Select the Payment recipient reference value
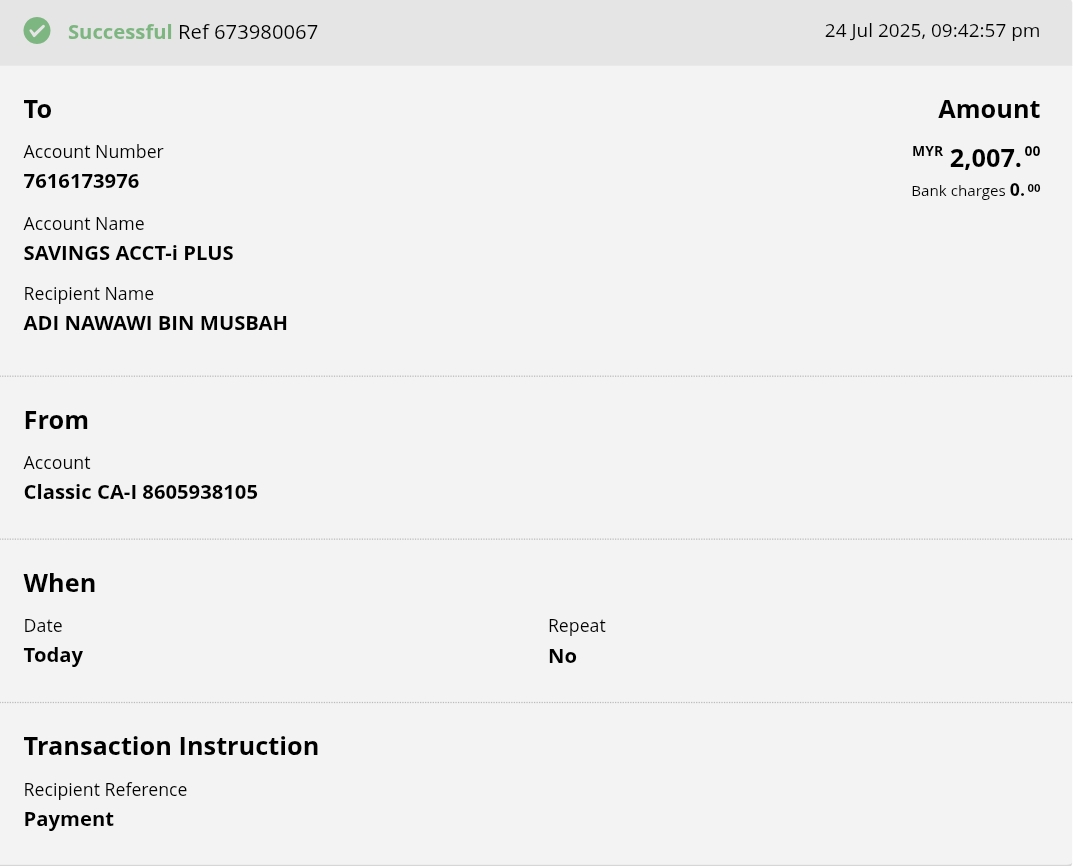The width and height of the screenshot is (1079, 866). [68, 819]
